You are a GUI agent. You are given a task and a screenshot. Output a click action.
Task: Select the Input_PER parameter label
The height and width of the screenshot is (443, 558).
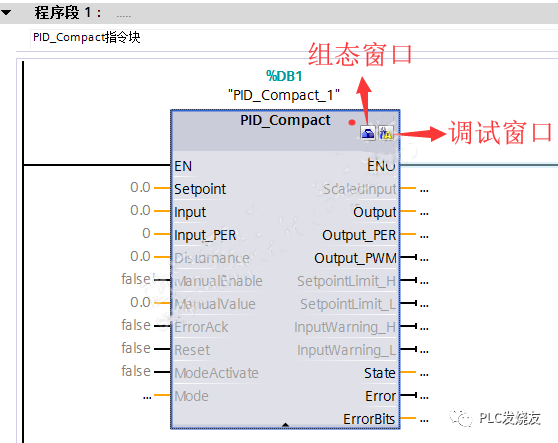pyautogui.click(x=205, y=235)
